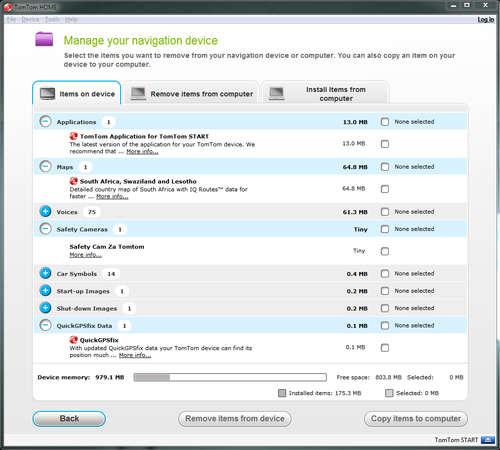Viewport: 500px width, 450px height.
Task: Click laptop icon on Remove items tab
Action: (138, 94)
